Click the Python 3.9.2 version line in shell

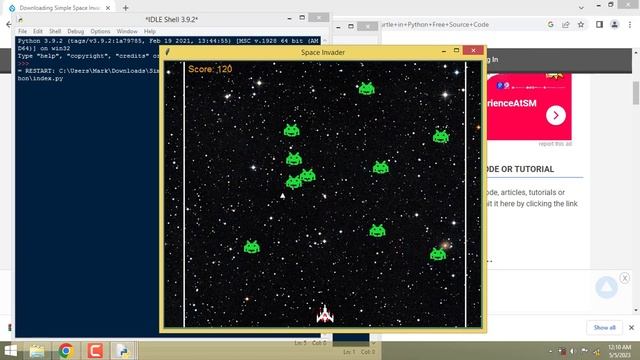169,44
